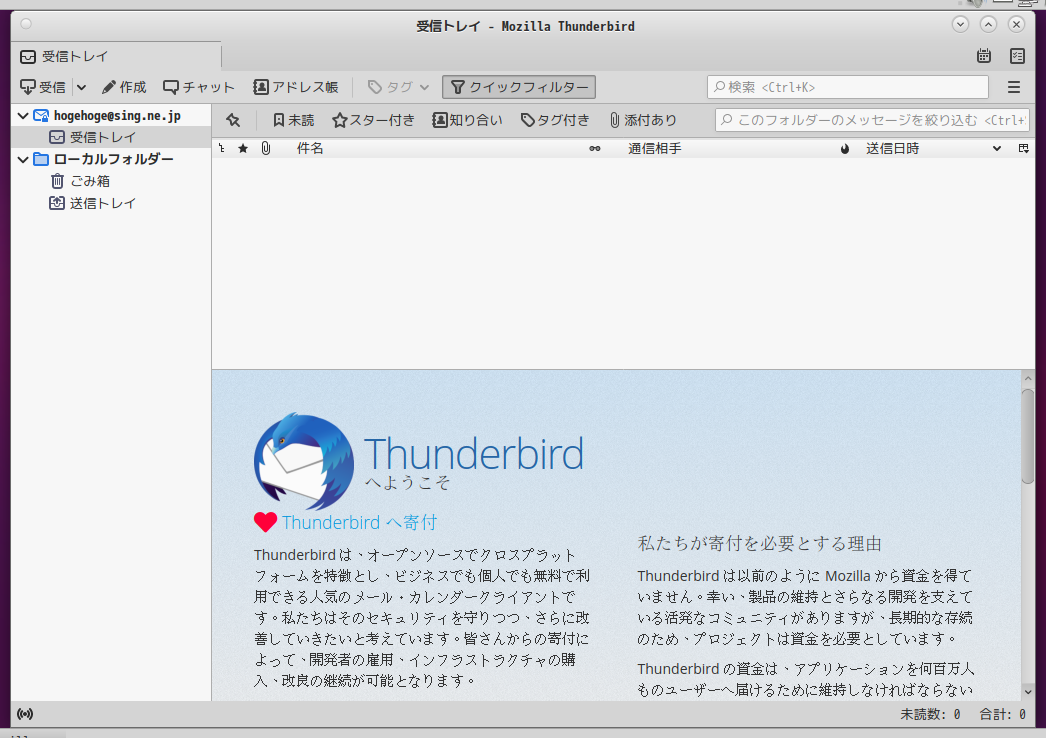Screen dimensions: 1046x738
Task: Open the column picker icon in list header
Action: click(1023, 149)
